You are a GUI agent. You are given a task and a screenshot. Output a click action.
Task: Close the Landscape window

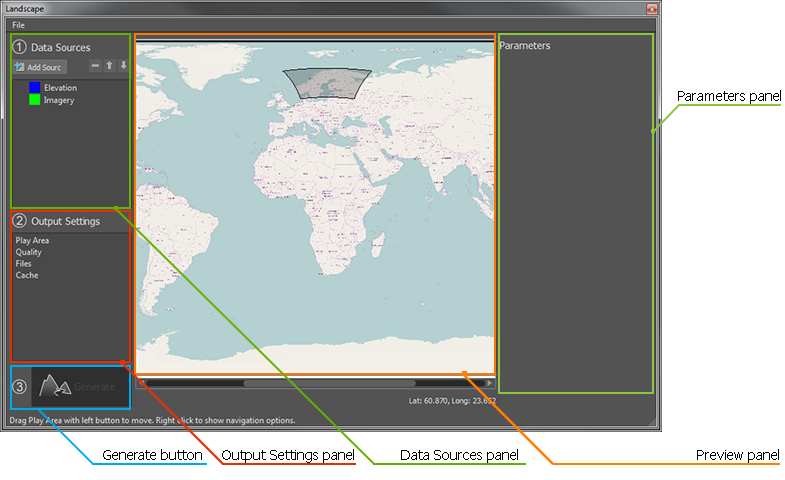pyautogui.click(x=651, y=8)
